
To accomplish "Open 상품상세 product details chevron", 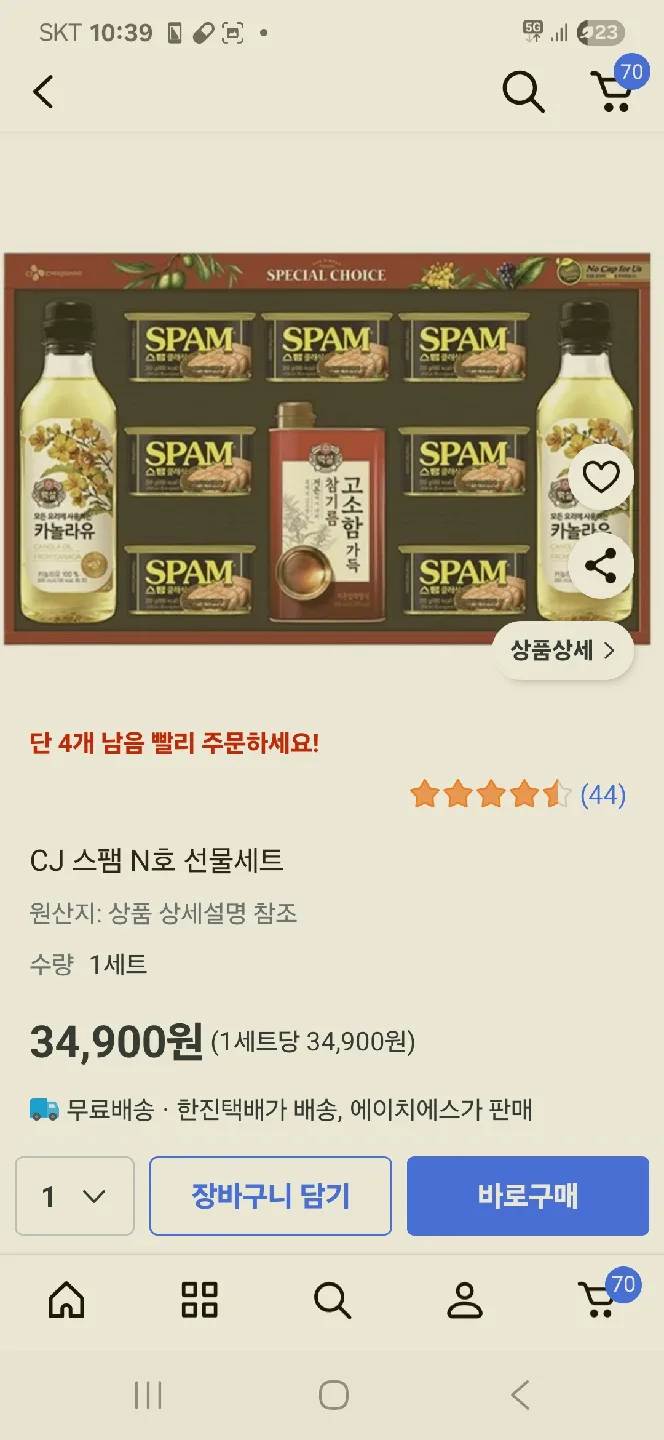I will (564, 651).
